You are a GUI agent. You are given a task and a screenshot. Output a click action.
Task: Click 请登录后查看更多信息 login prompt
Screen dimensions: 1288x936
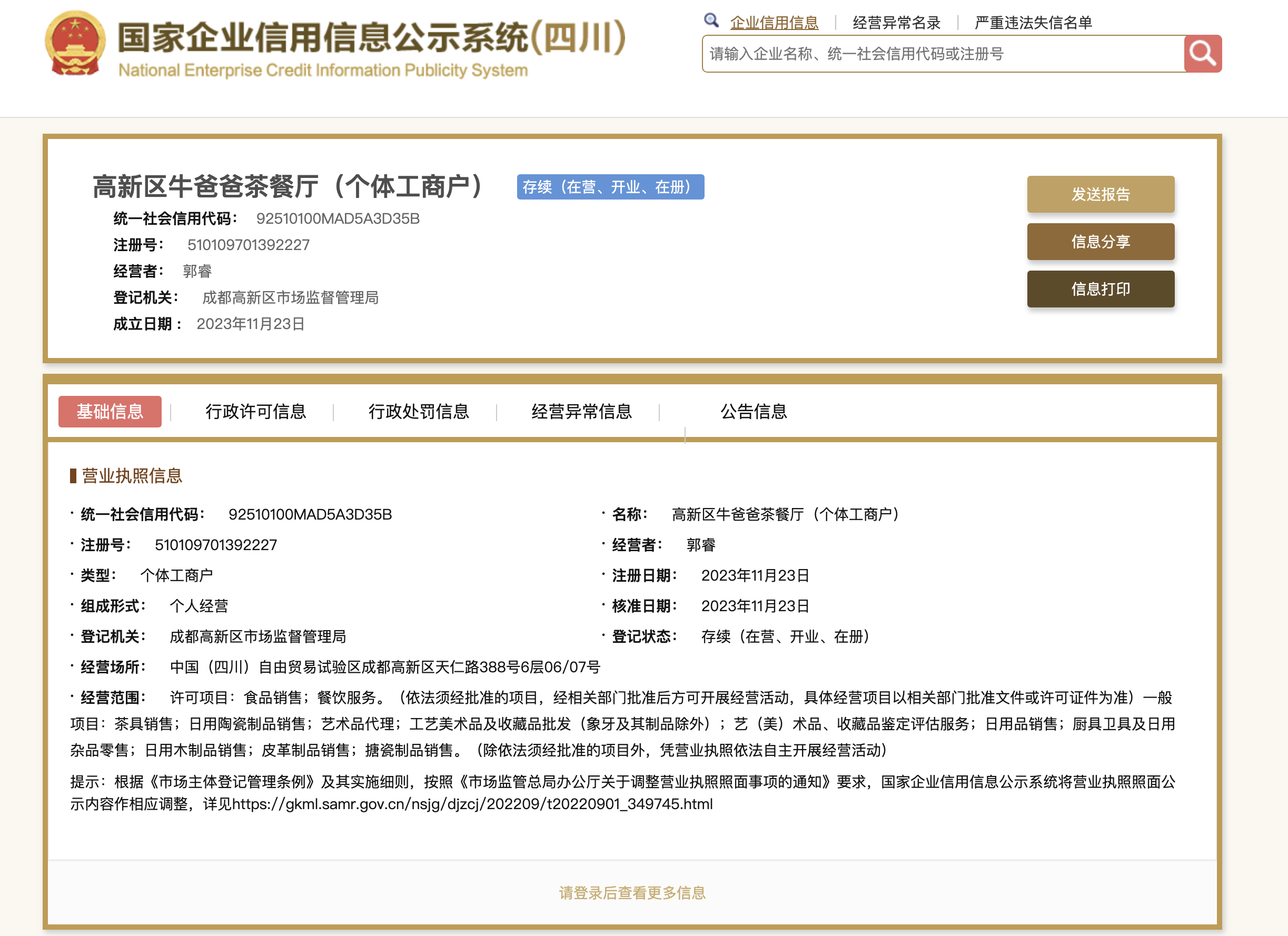tap(632, 893)
